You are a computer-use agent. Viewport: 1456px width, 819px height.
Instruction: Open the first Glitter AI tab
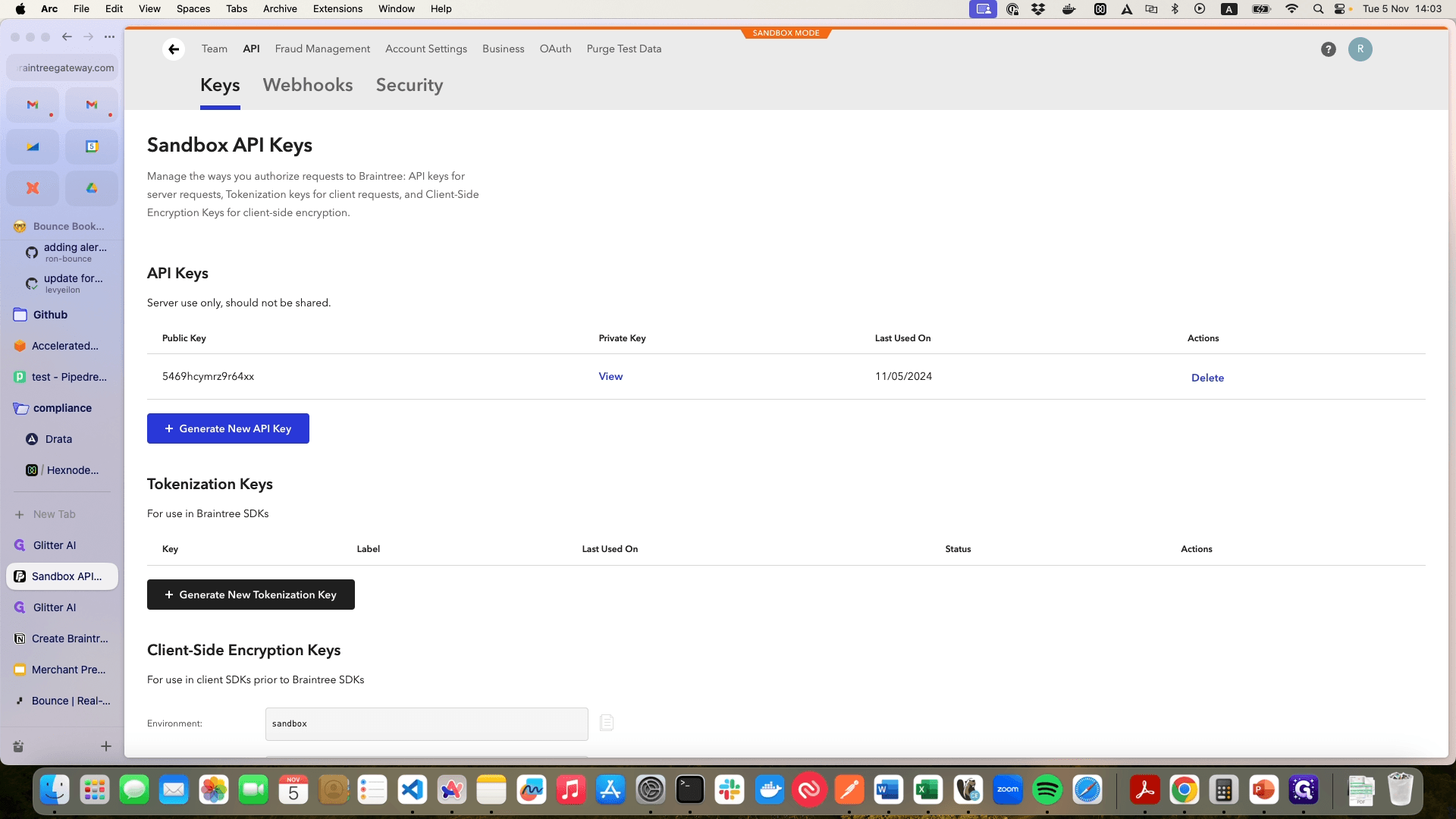click(62, 545)
